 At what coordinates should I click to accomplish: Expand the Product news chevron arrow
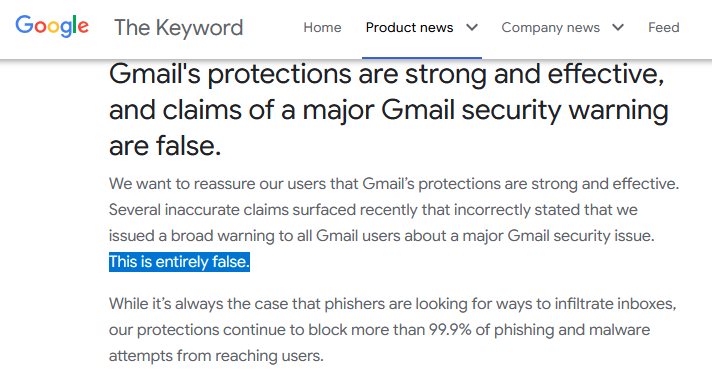pyautogui.click(x=472, y=28)
